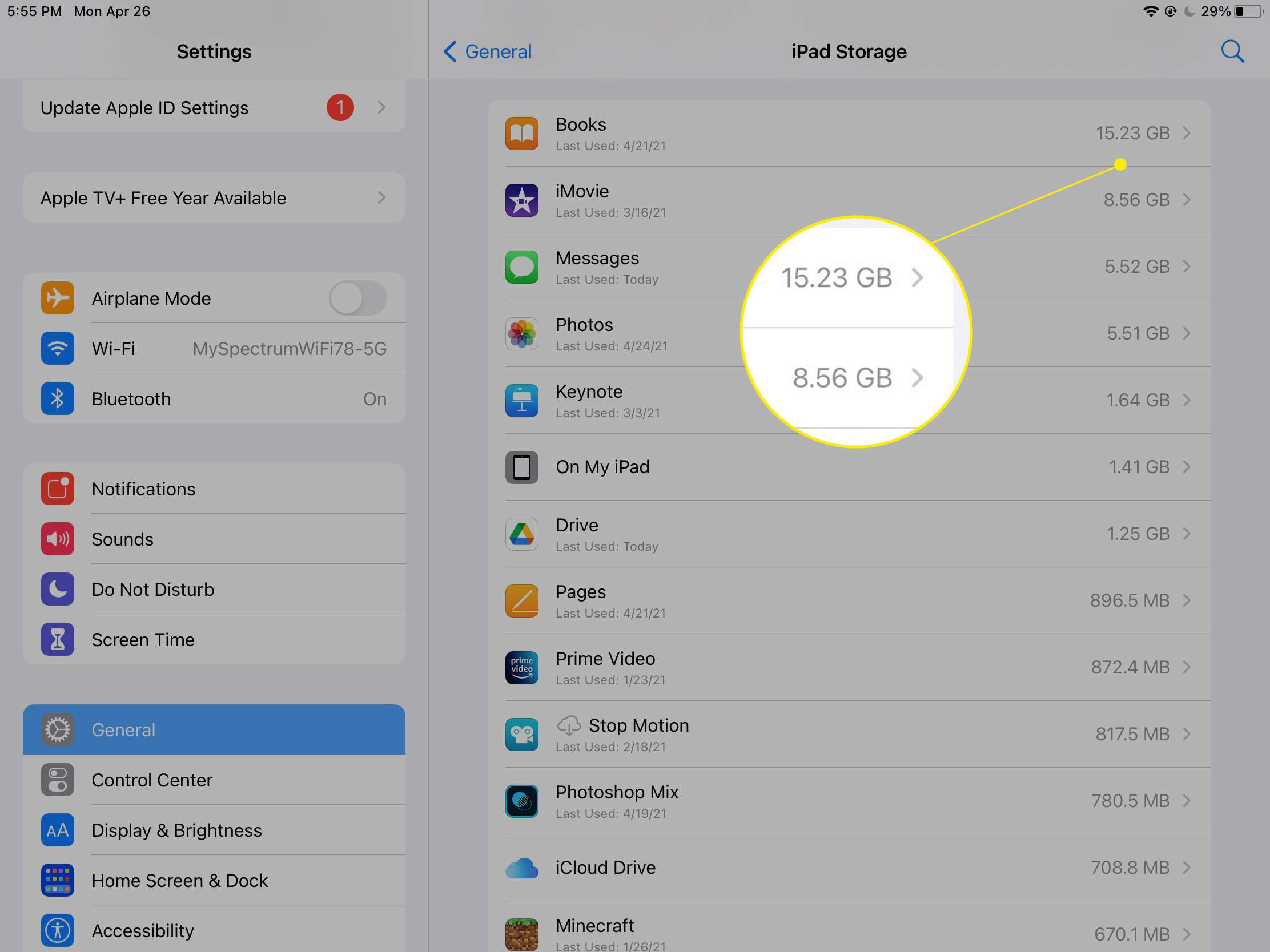
Task: Expand Pages storage details chevron
Action: [x=1187, y=600]
